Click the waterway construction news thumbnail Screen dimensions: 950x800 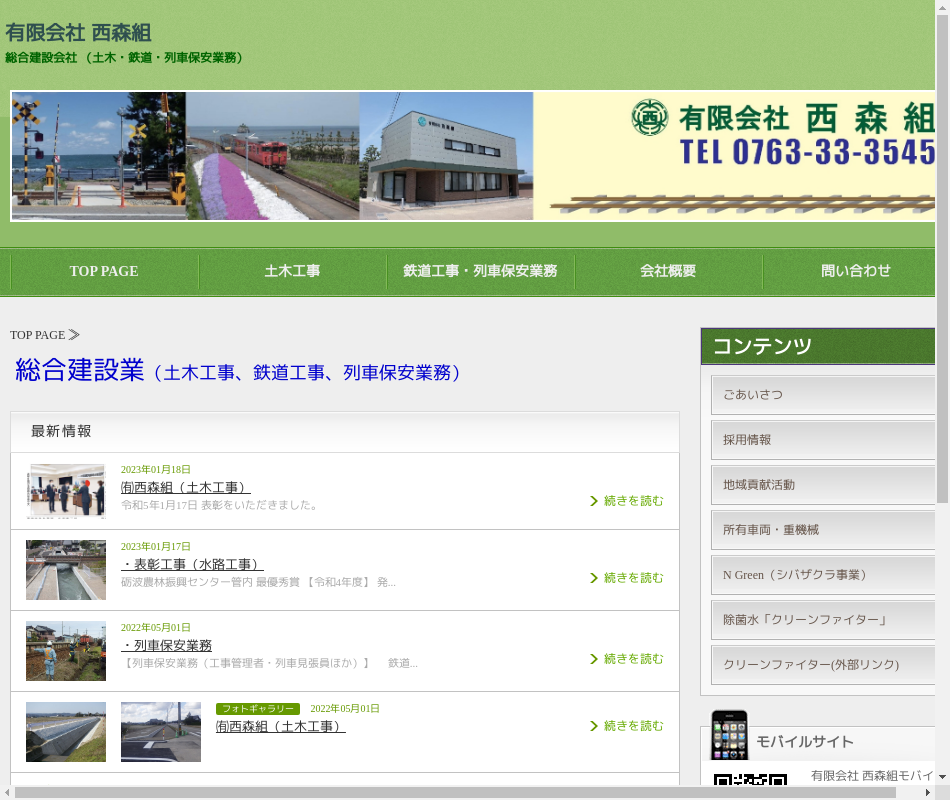[66, 570]
